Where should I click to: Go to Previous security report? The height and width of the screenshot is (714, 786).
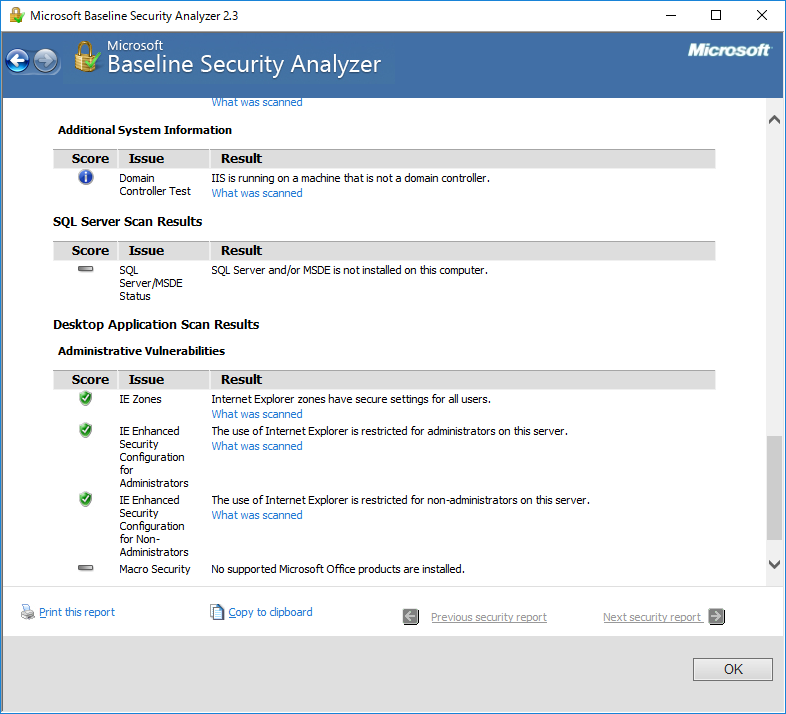coord(489,617)
